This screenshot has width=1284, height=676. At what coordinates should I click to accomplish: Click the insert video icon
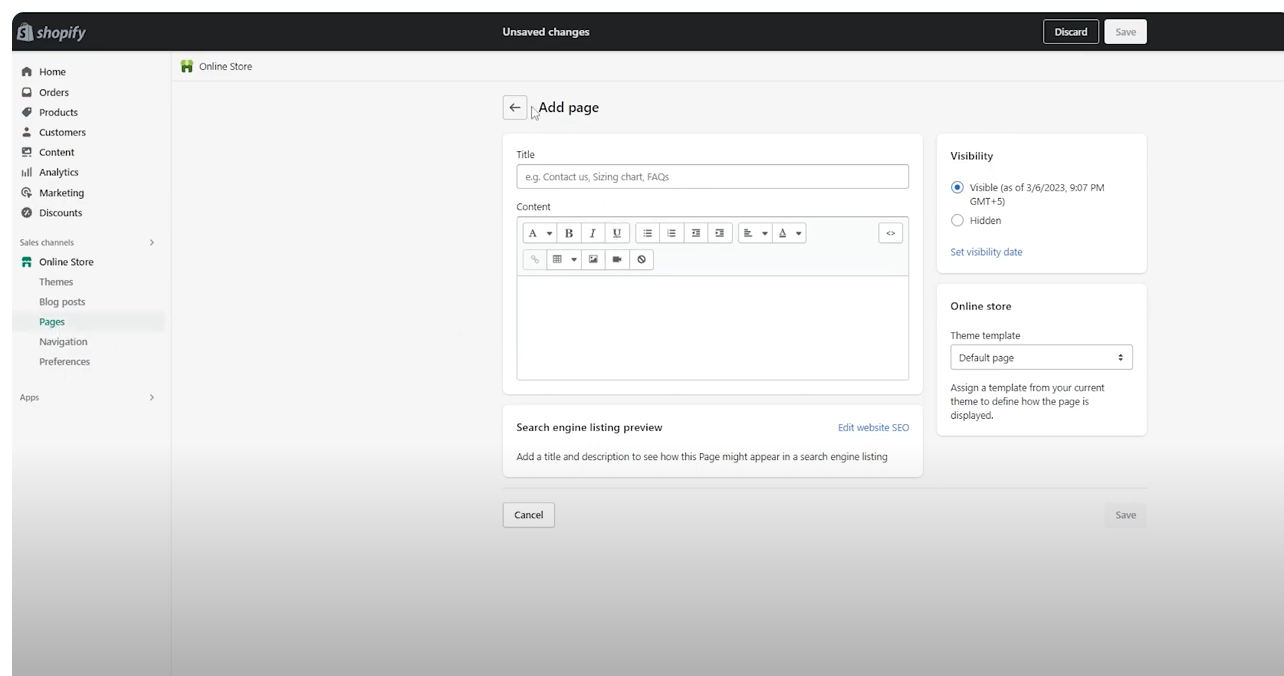click(x=617, y=259)
